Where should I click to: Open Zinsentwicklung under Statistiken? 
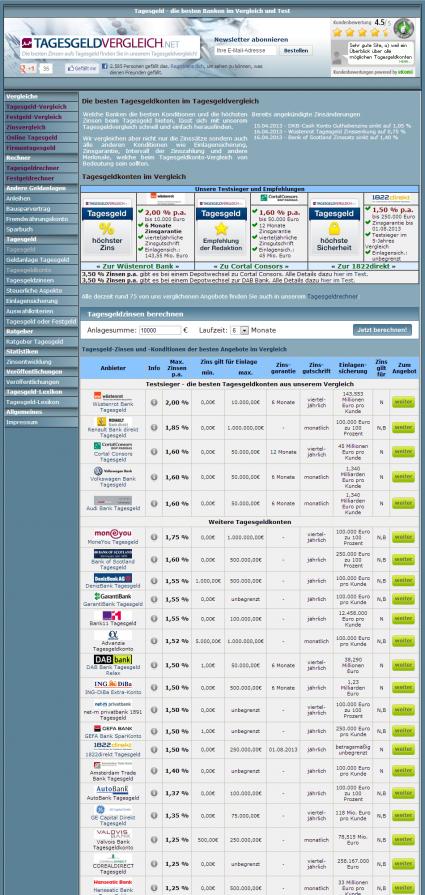point(29,362)
